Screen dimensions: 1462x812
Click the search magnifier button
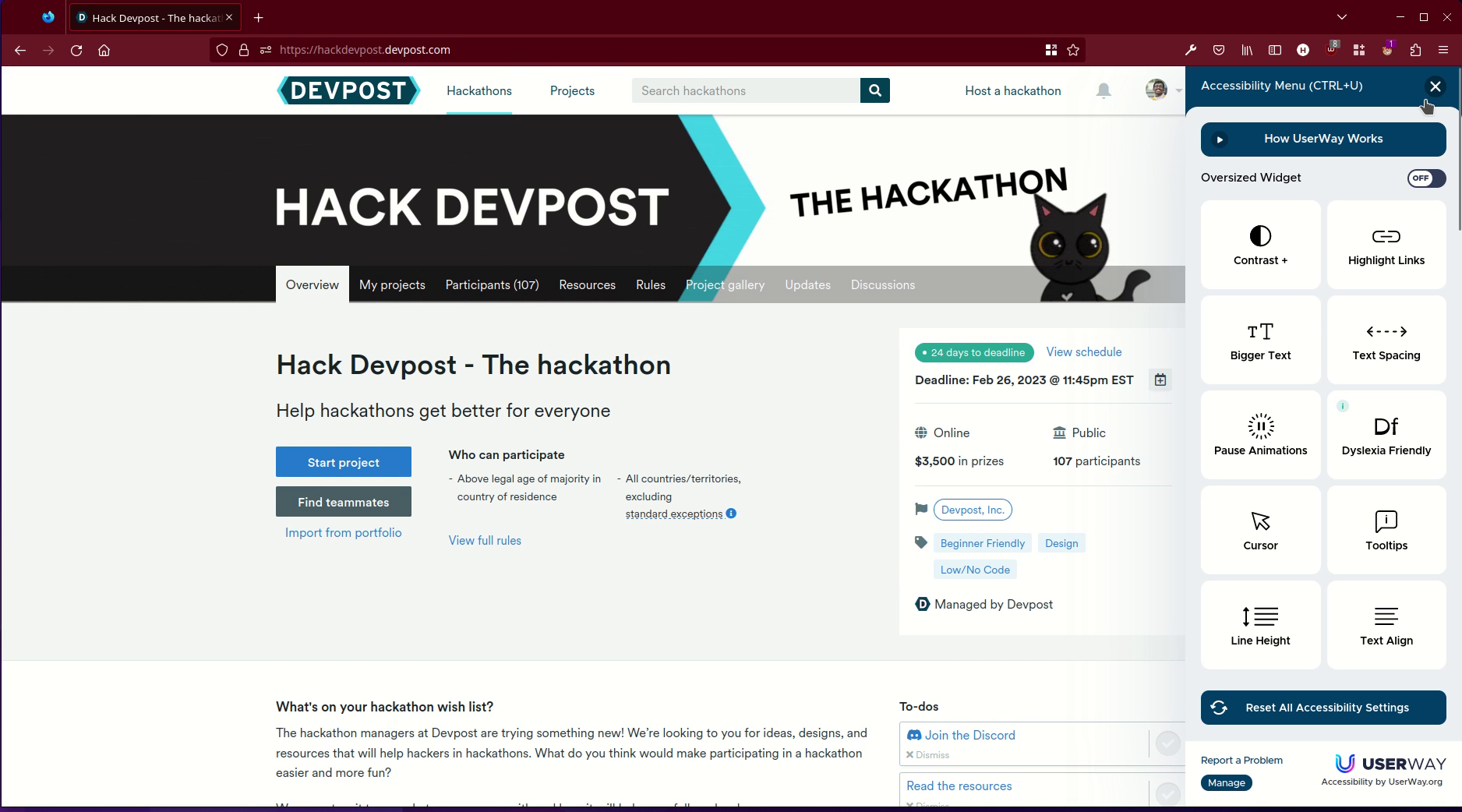tap(875, 90)
